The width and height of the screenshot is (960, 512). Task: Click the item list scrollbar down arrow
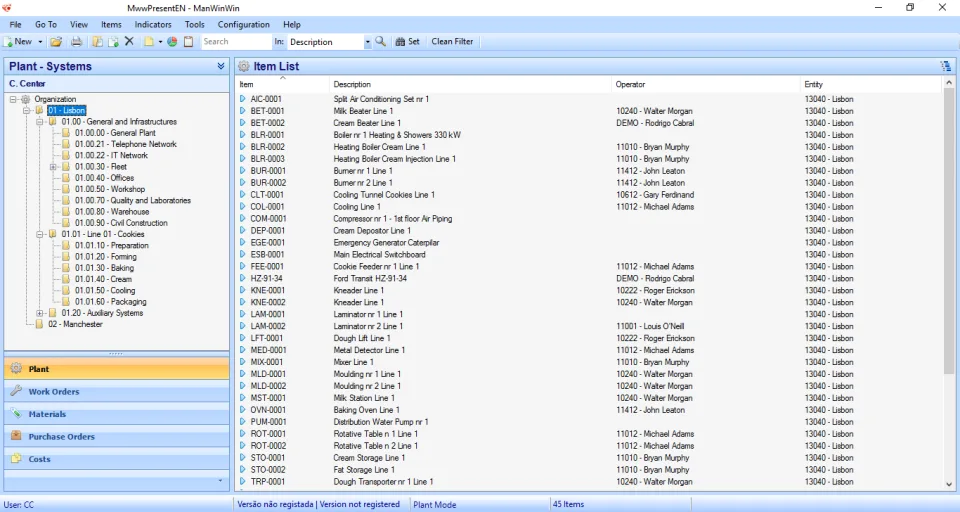(x=949, y=484)
